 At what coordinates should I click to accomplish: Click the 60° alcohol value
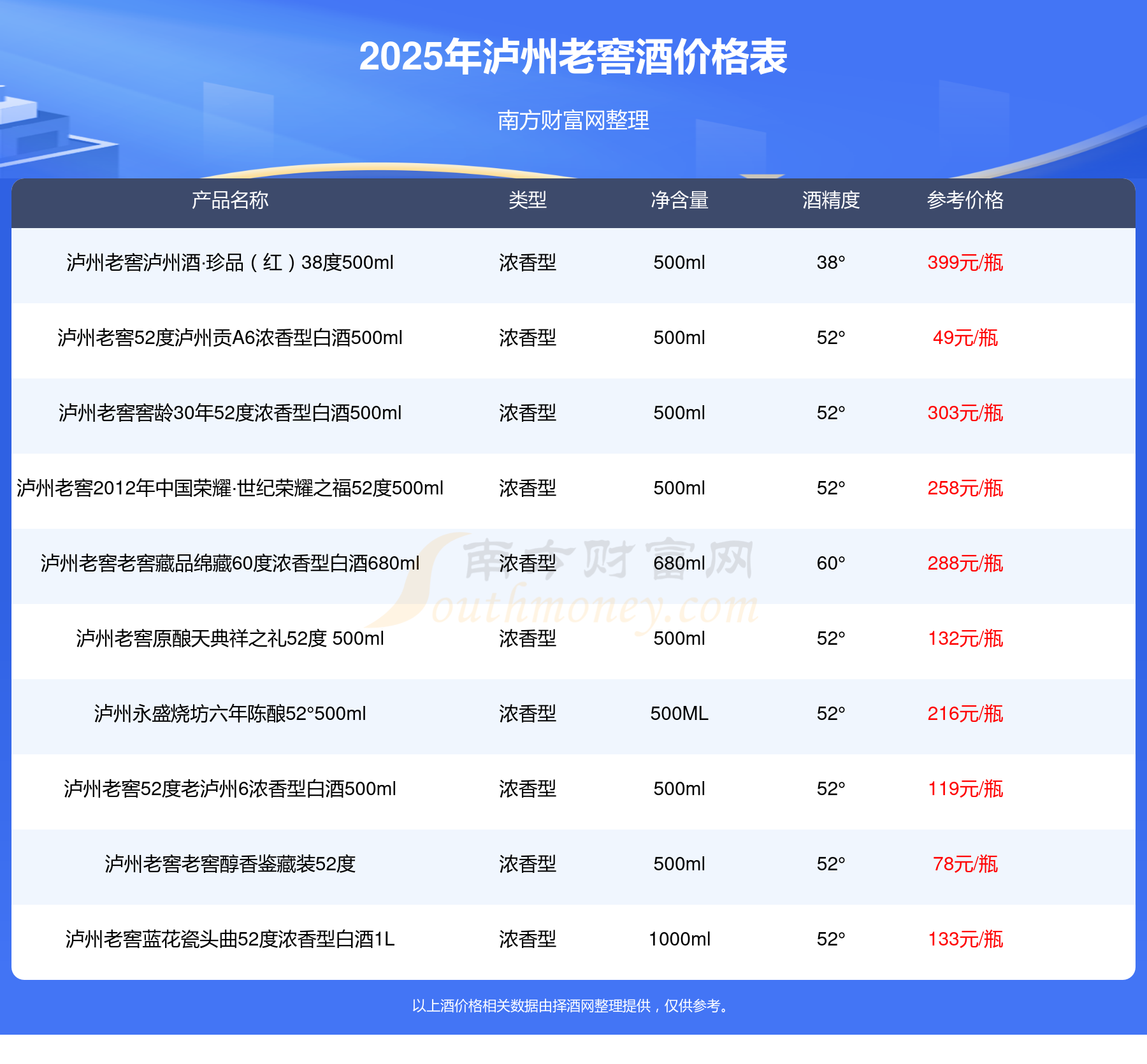(x=831, y=563)
